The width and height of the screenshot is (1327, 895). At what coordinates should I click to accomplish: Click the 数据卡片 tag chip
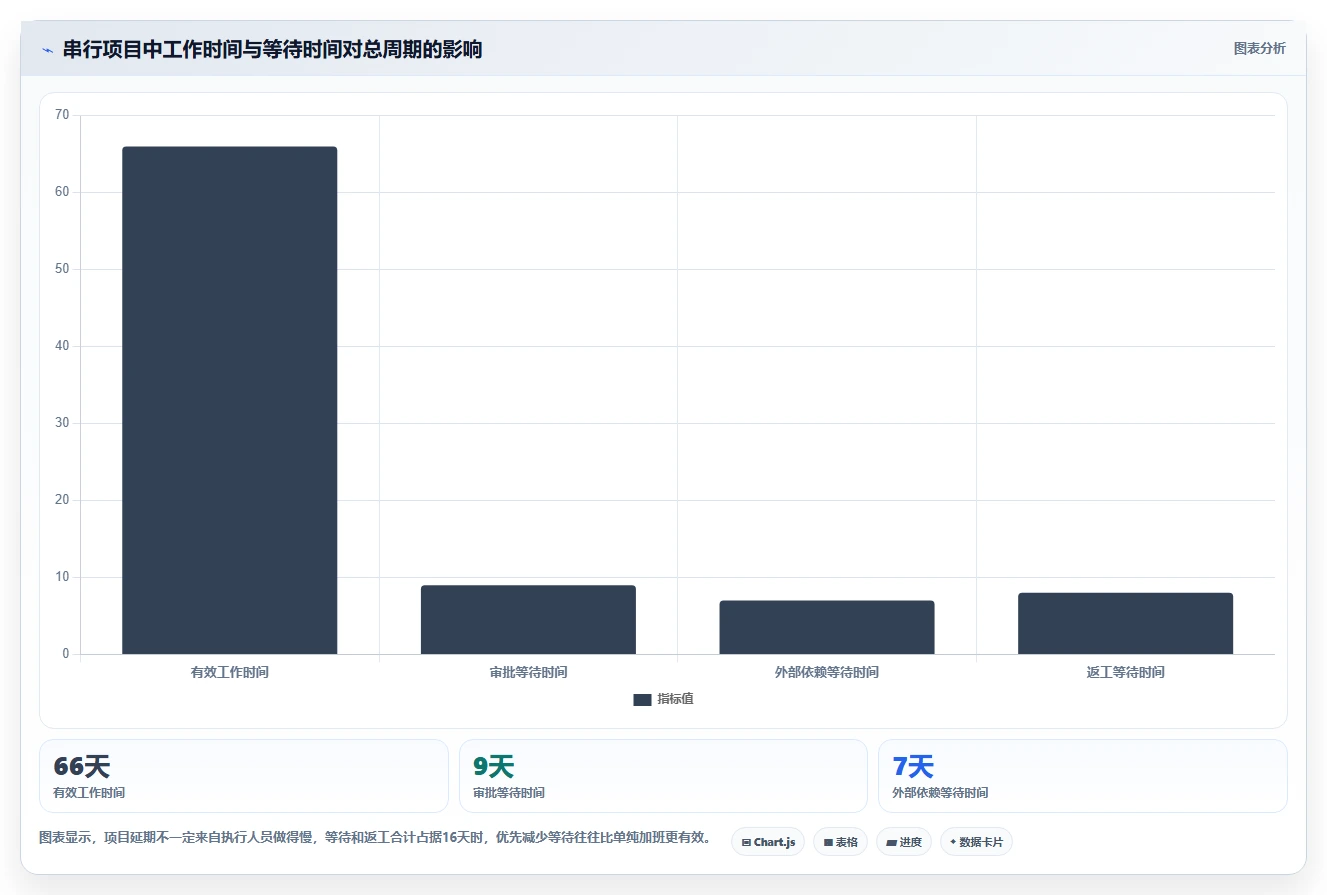point(976,842)
